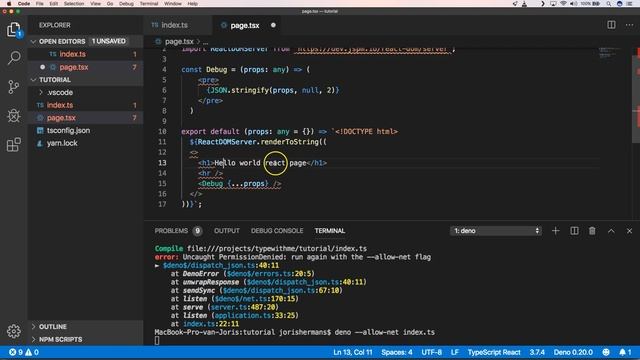
Task: Open the Problems panel tab
Action: pyautogui.click(x=171, y=231)
